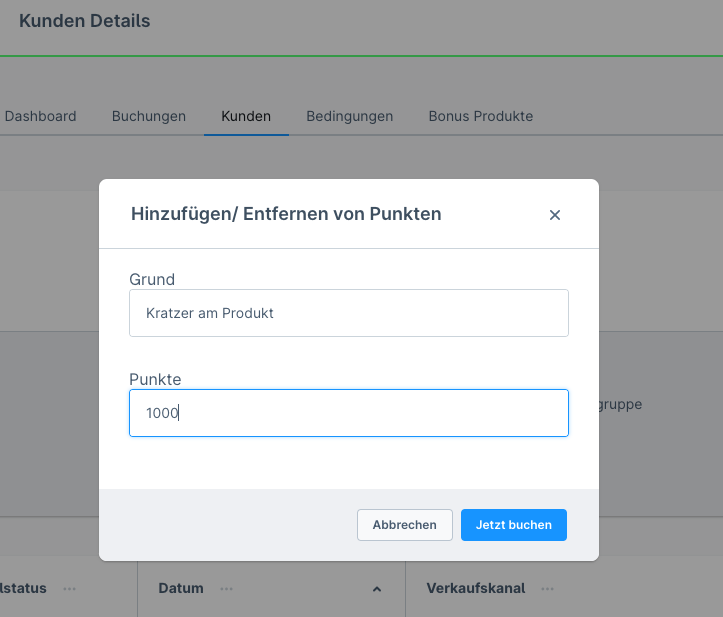
Task: Click into the Punkte input field
Action: pyautogui.click(x=348, y=413)
